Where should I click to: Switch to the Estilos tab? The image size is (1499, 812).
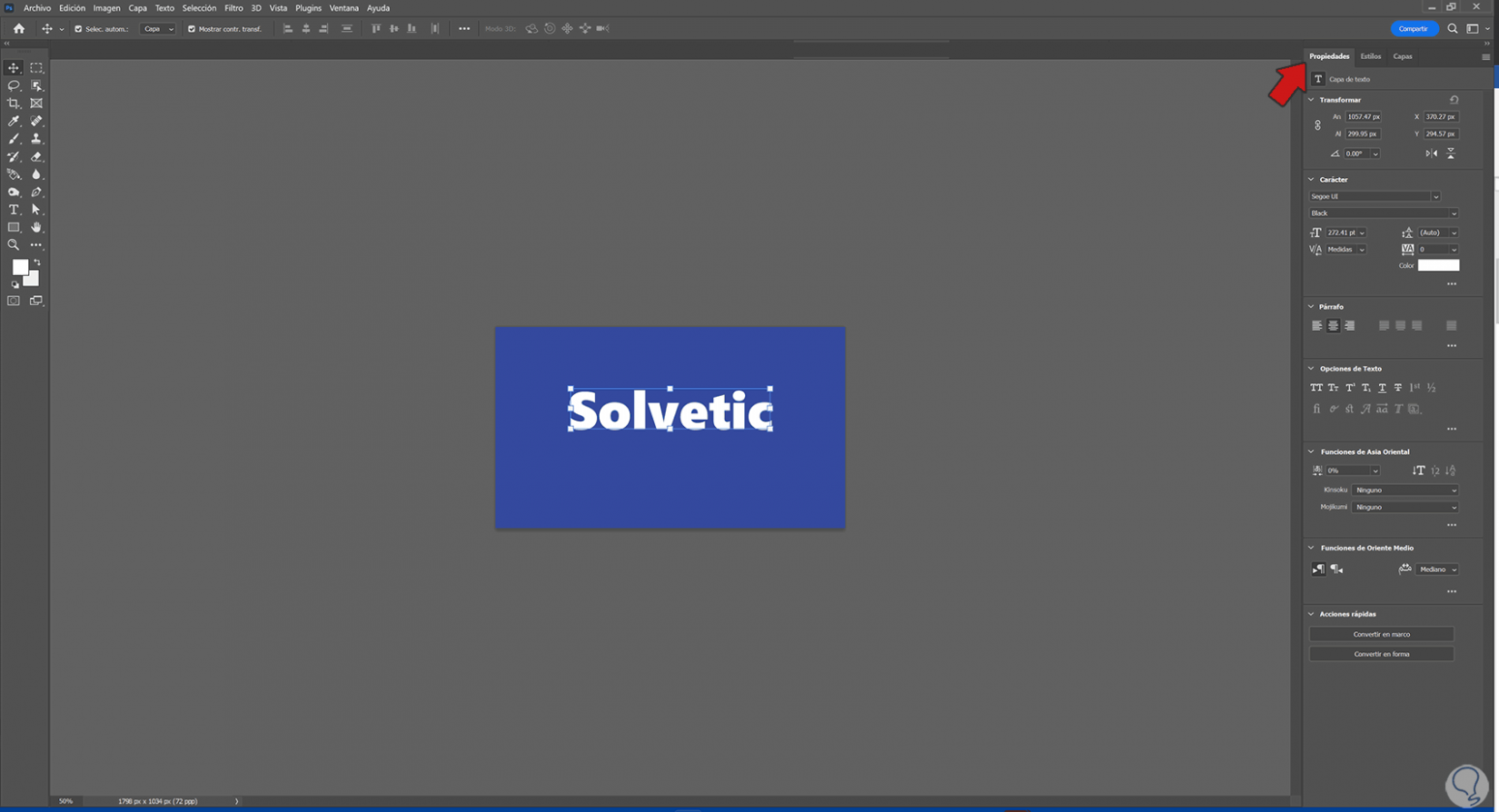[x=1370, y=56]
